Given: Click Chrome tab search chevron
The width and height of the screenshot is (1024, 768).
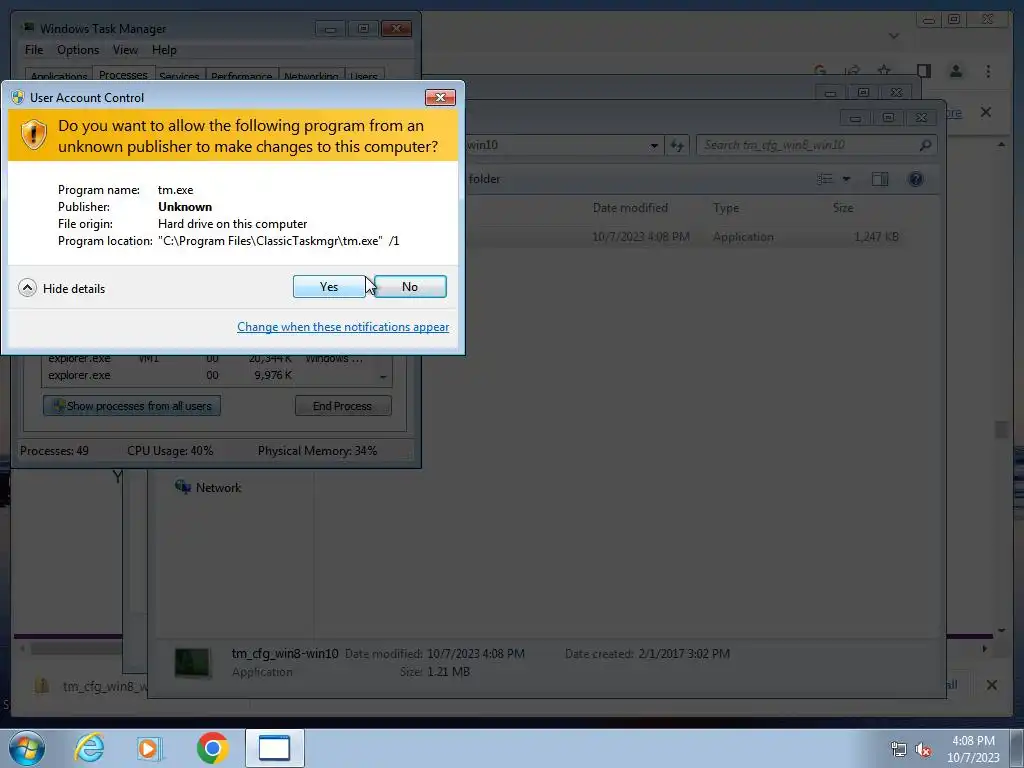Looking at the screenshot, I should click(x=894, y=36).
